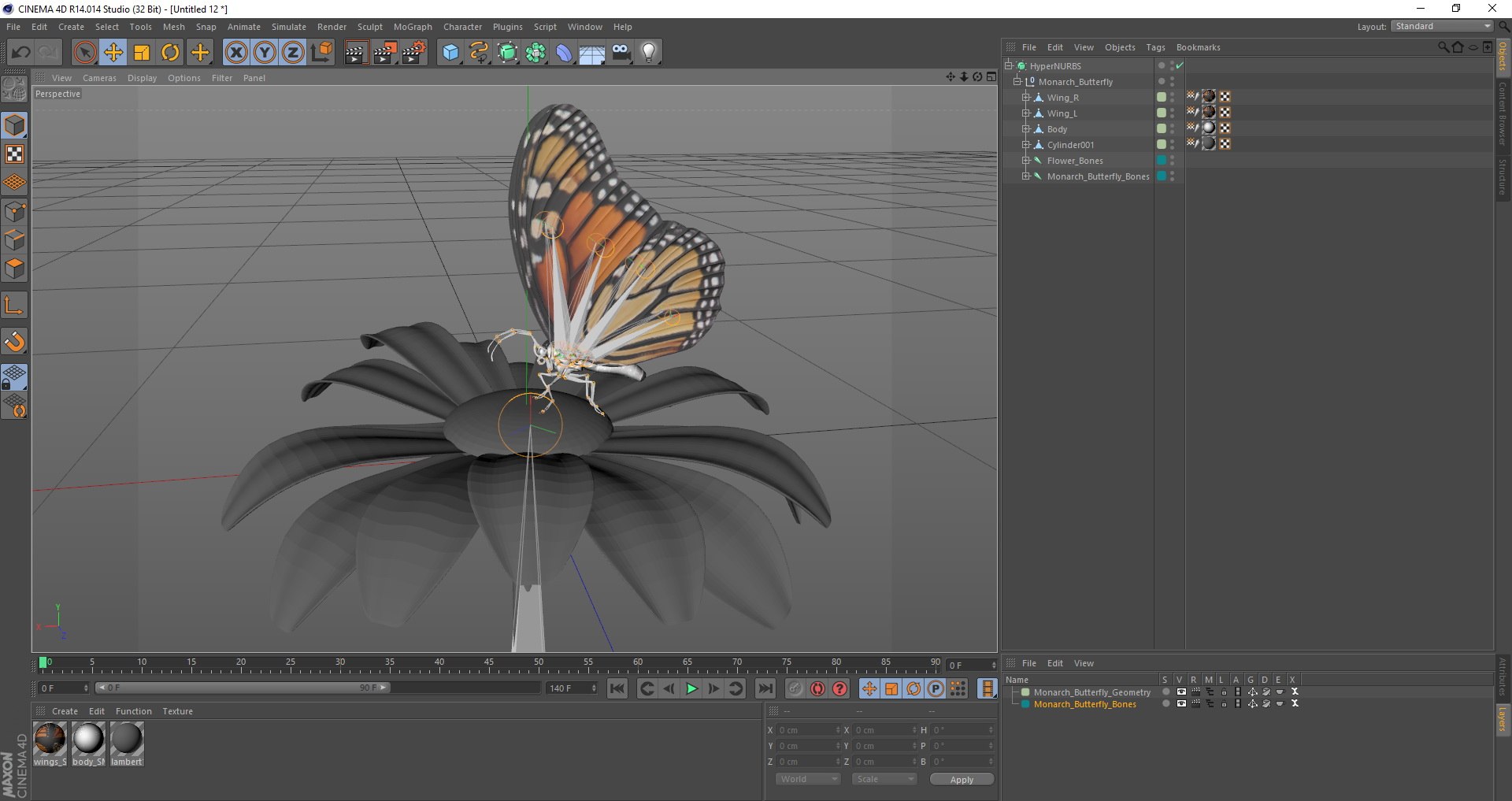This screenshot has width=1512, height=801.
Task: Open the MoGraph menu
Action: [413, 27]
